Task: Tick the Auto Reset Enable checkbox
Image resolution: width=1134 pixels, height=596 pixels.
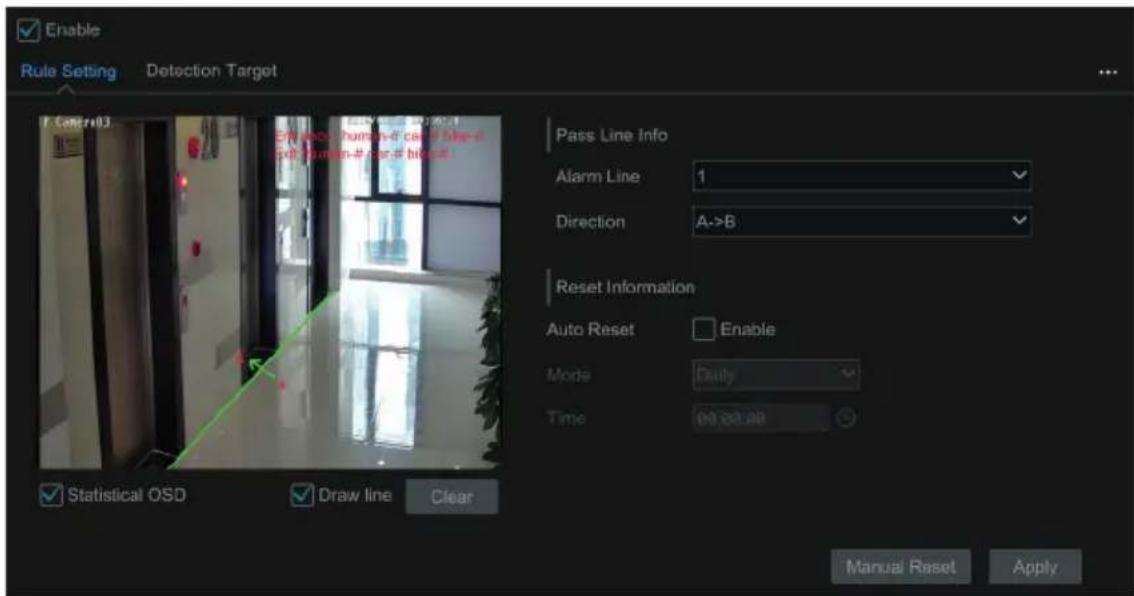Action: pos(704,329)
